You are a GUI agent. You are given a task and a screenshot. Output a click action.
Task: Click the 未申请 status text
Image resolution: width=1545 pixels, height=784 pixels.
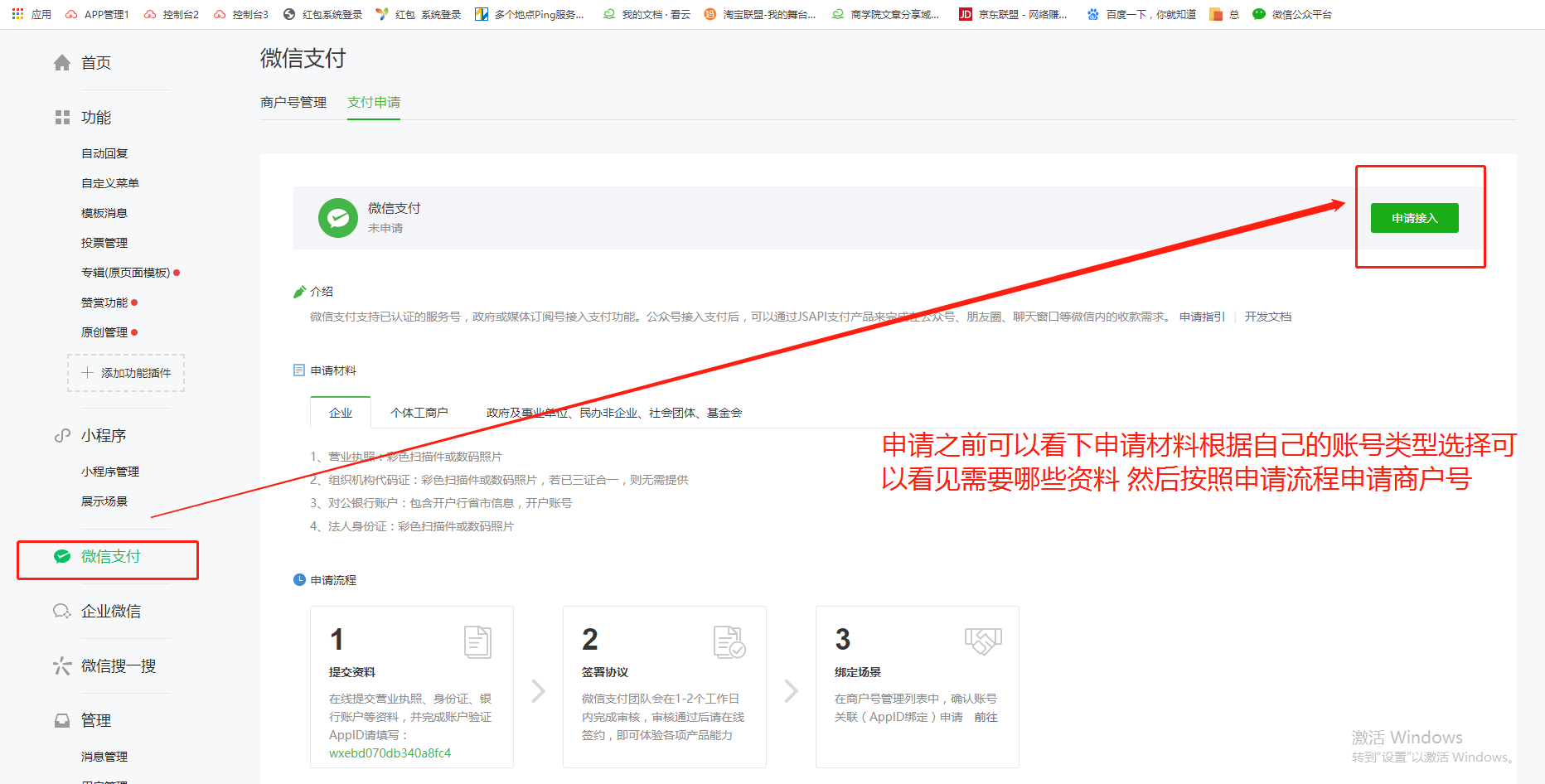pyautogui.click(x=385, y=228)
